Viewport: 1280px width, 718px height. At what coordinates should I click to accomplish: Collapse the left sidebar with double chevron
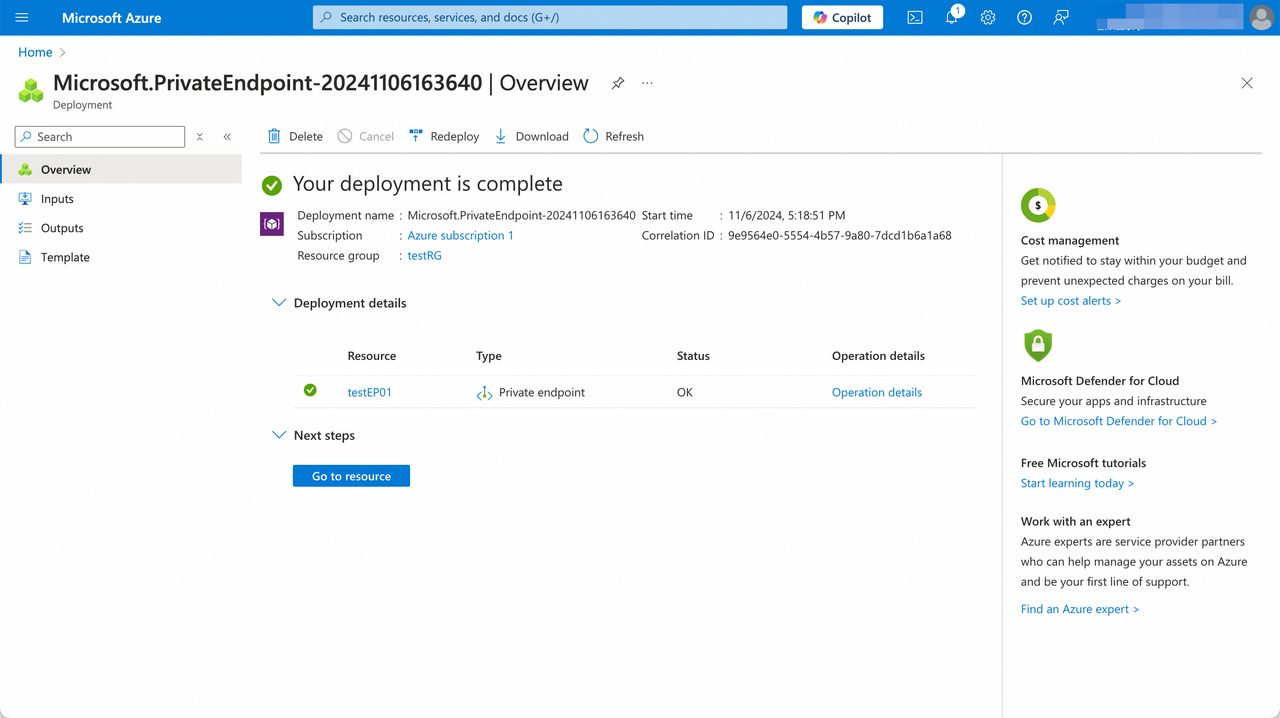point(226,136)
